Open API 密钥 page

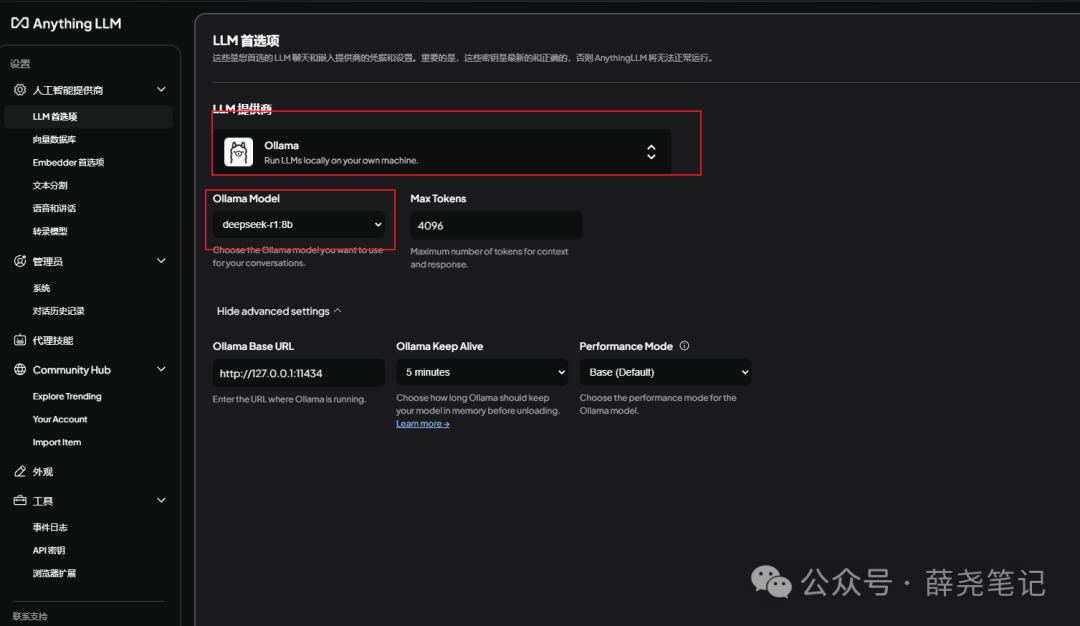tap(49, 550)
